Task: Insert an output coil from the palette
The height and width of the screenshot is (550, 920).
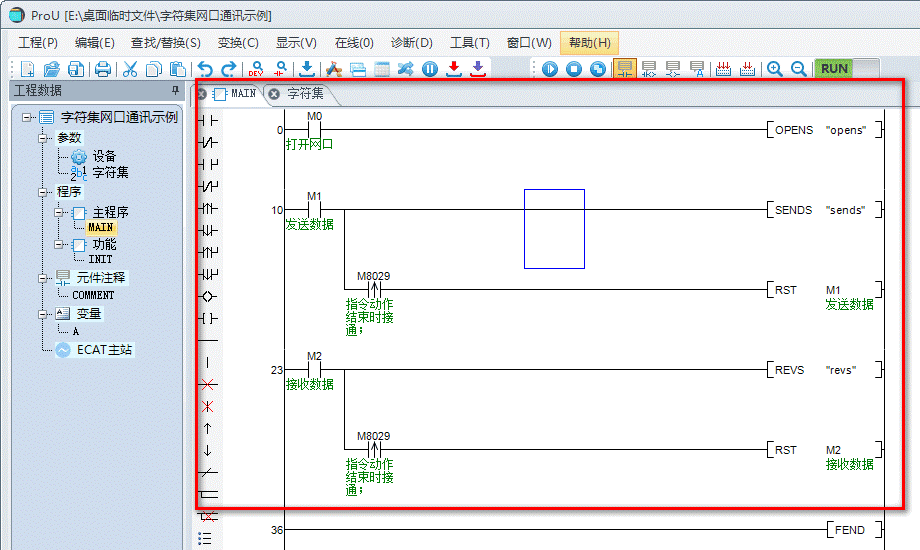Action: [x=208, y=296]
